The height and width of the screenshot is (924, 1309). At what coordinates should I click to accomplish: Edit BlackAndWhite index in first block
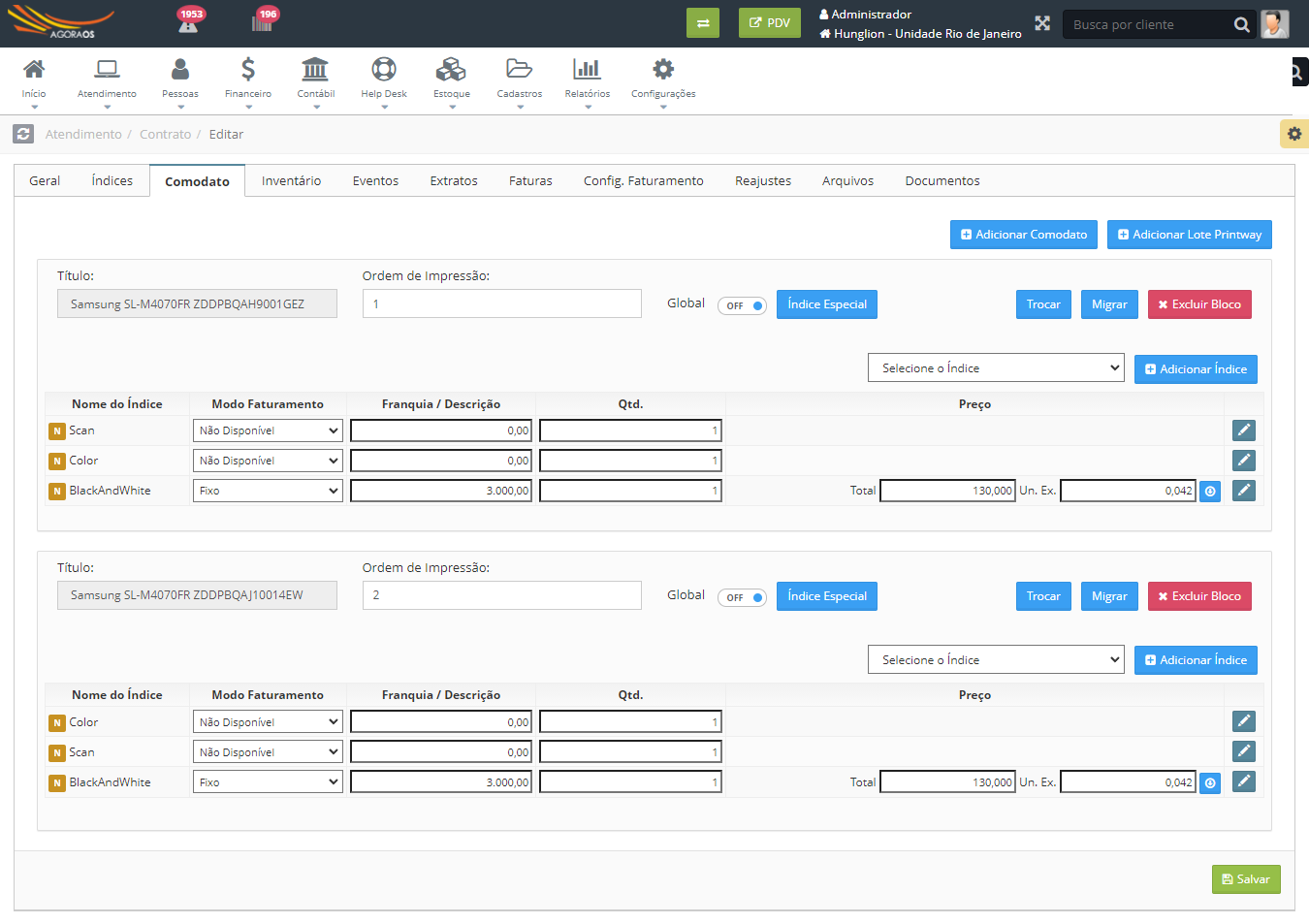[1244, 490]
